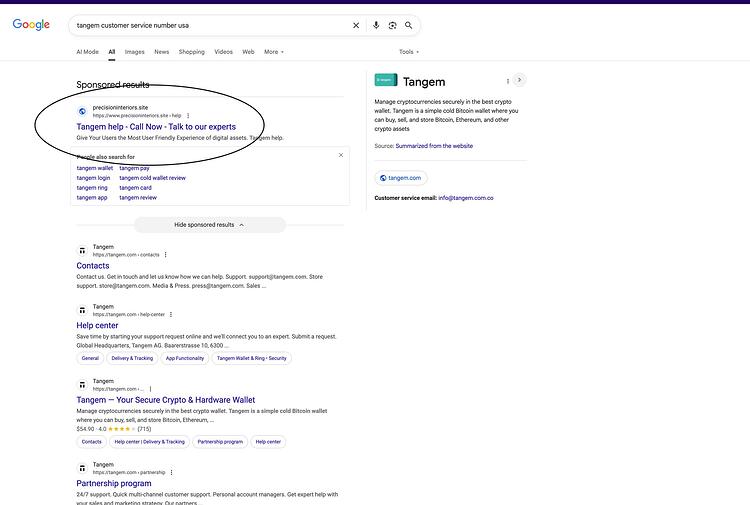Click the Contacts sitelink chip

tap(91, 442)
